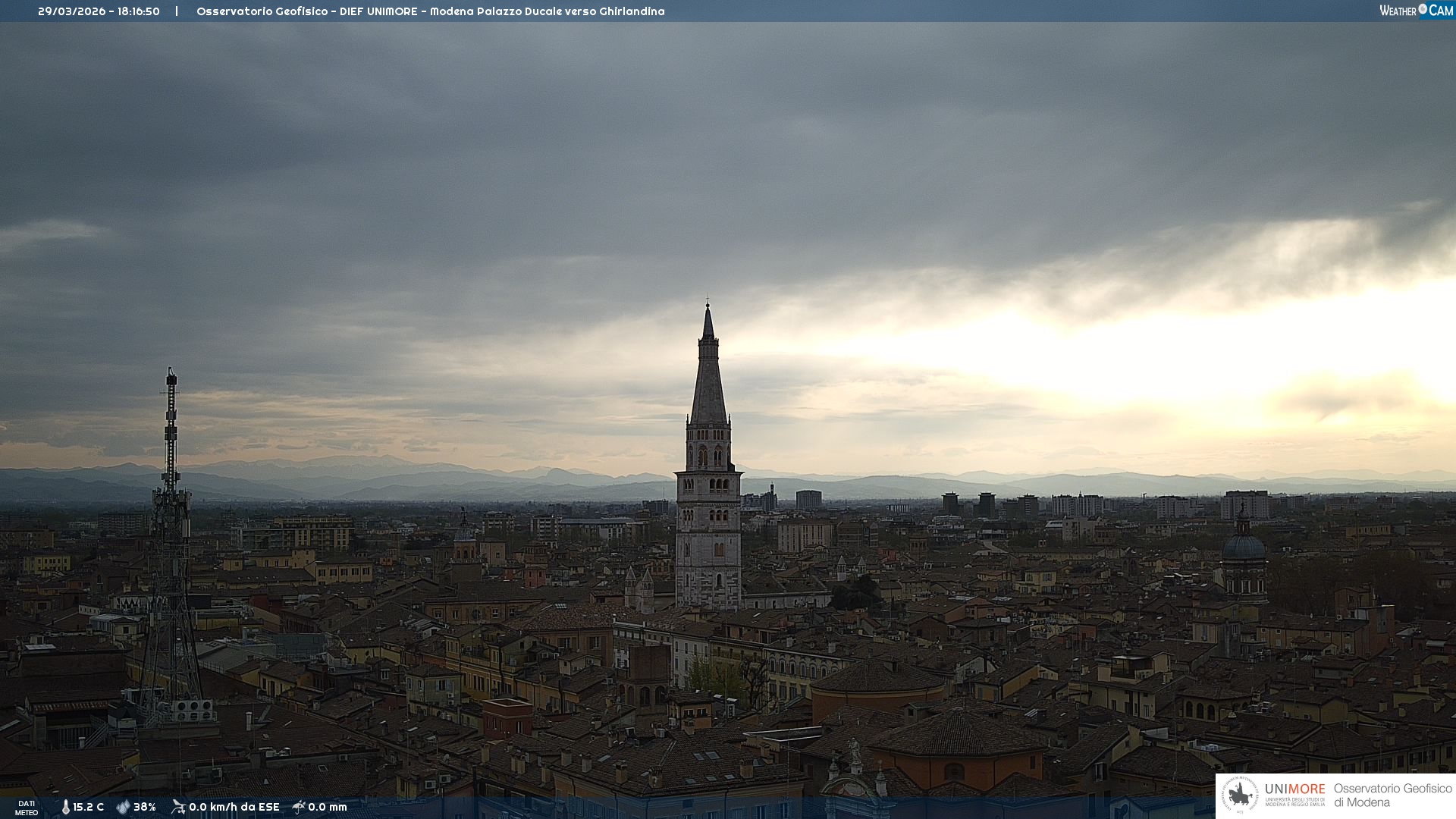Click the 0.0 km/h da ESE wind reading

tap(234, 807)
